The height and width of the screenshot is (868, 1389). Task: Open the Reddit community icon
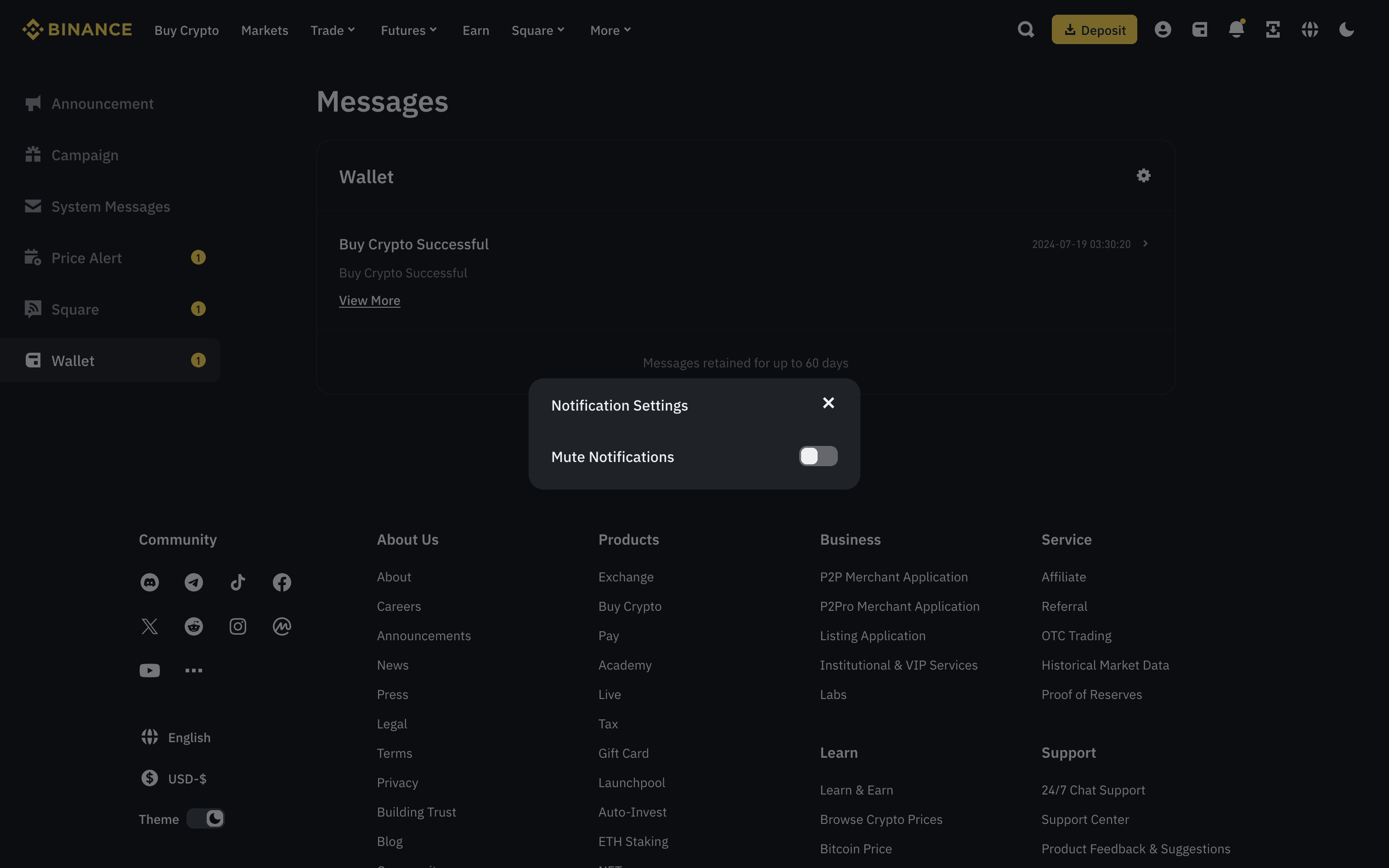tap(193, 626)
